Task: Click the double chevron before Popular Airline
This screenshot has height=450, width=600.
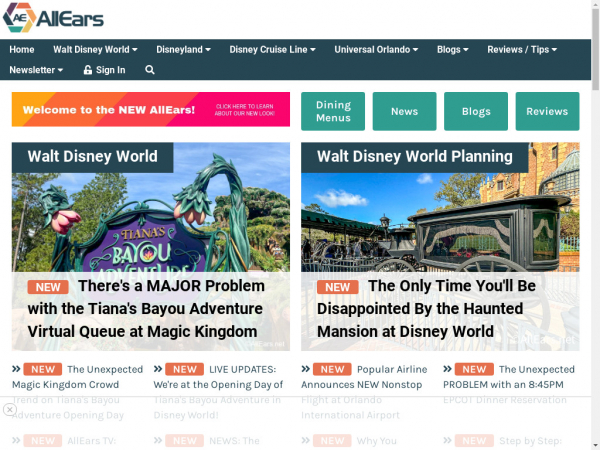Action: click(305, 369)
